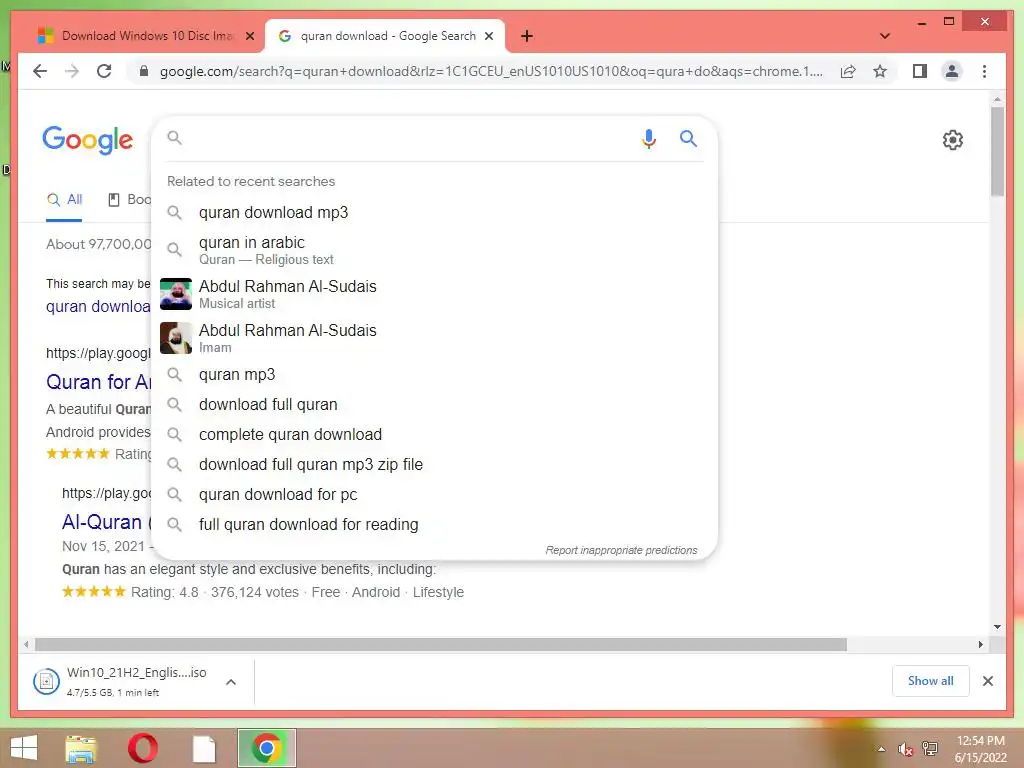
Task: Click the Google logo
Action: 88,140
